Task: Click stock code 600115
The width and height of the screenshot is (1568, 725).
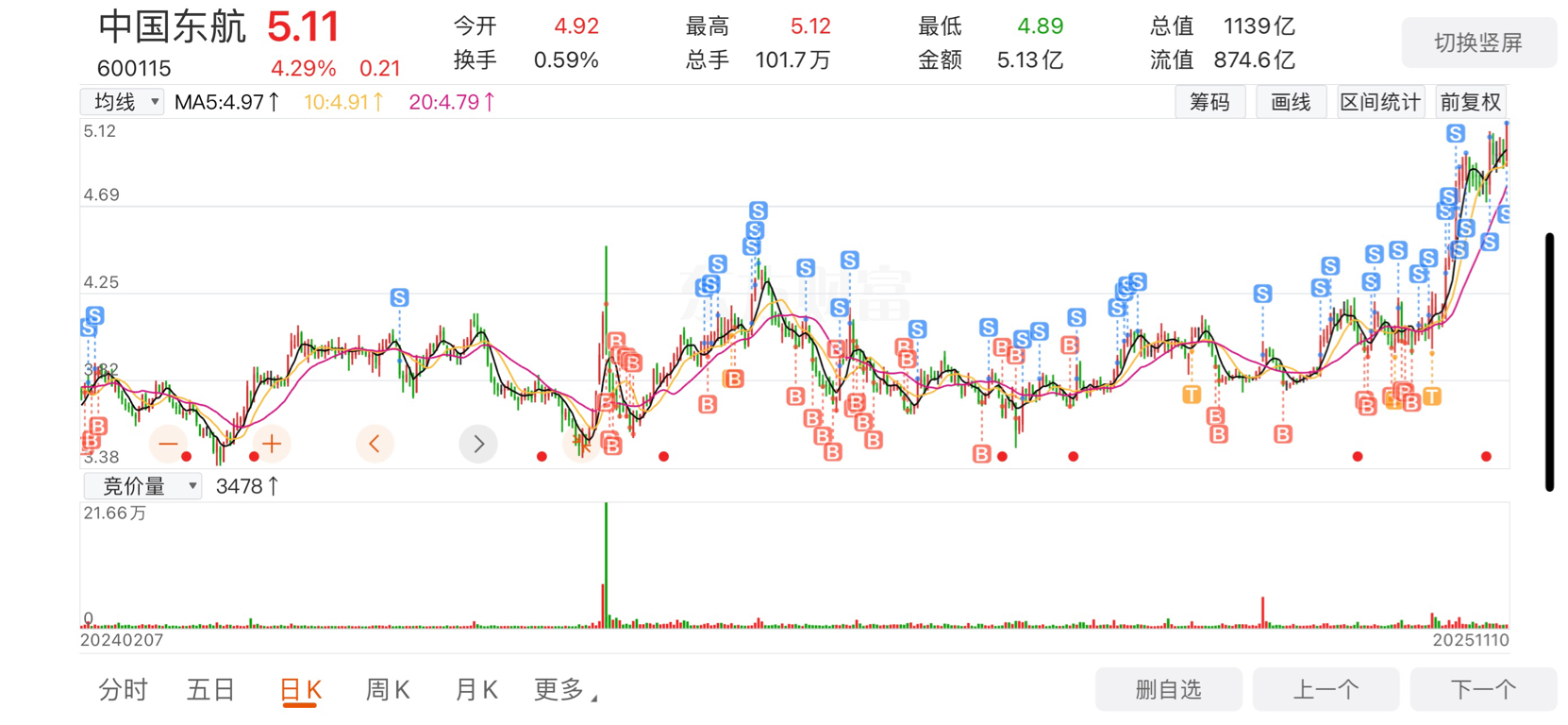Action: (x=134, y=69)
